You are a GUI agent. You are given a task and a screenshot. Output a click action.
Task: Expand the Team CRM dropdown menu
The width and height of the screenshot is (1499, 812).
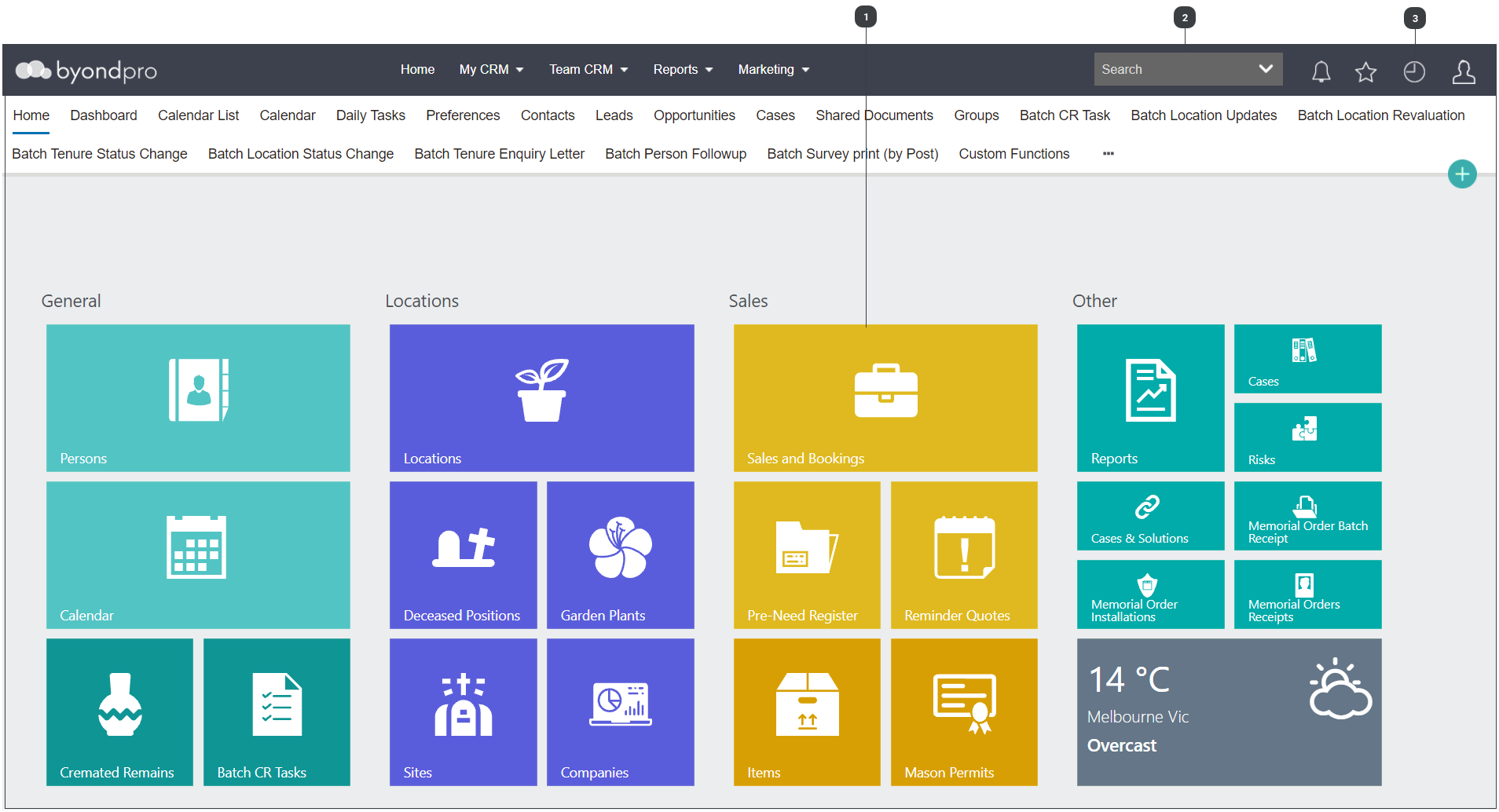pyautogui.click(x=588, y=69)
